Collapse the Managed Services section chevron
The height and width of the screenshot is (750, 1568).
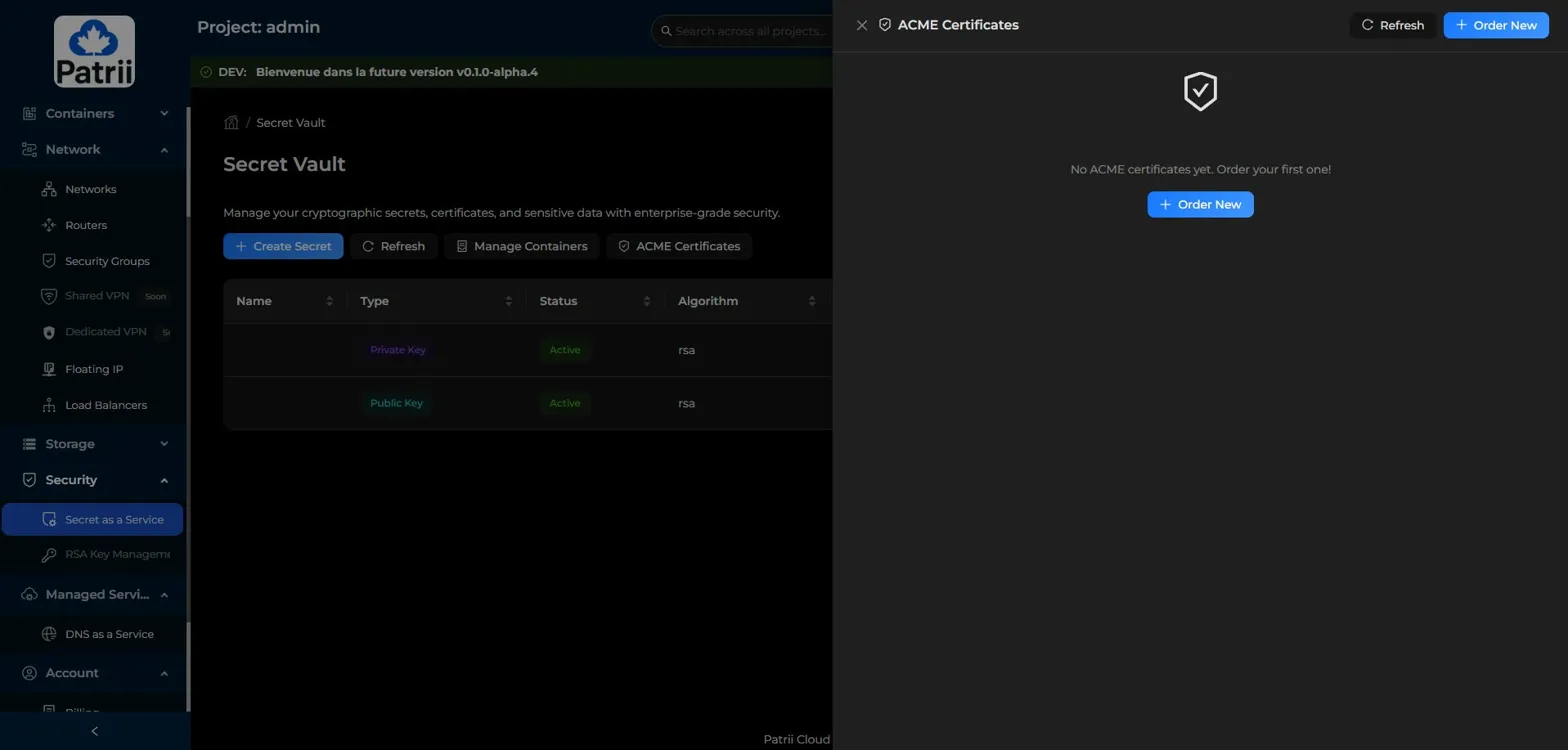click(164, 594)
